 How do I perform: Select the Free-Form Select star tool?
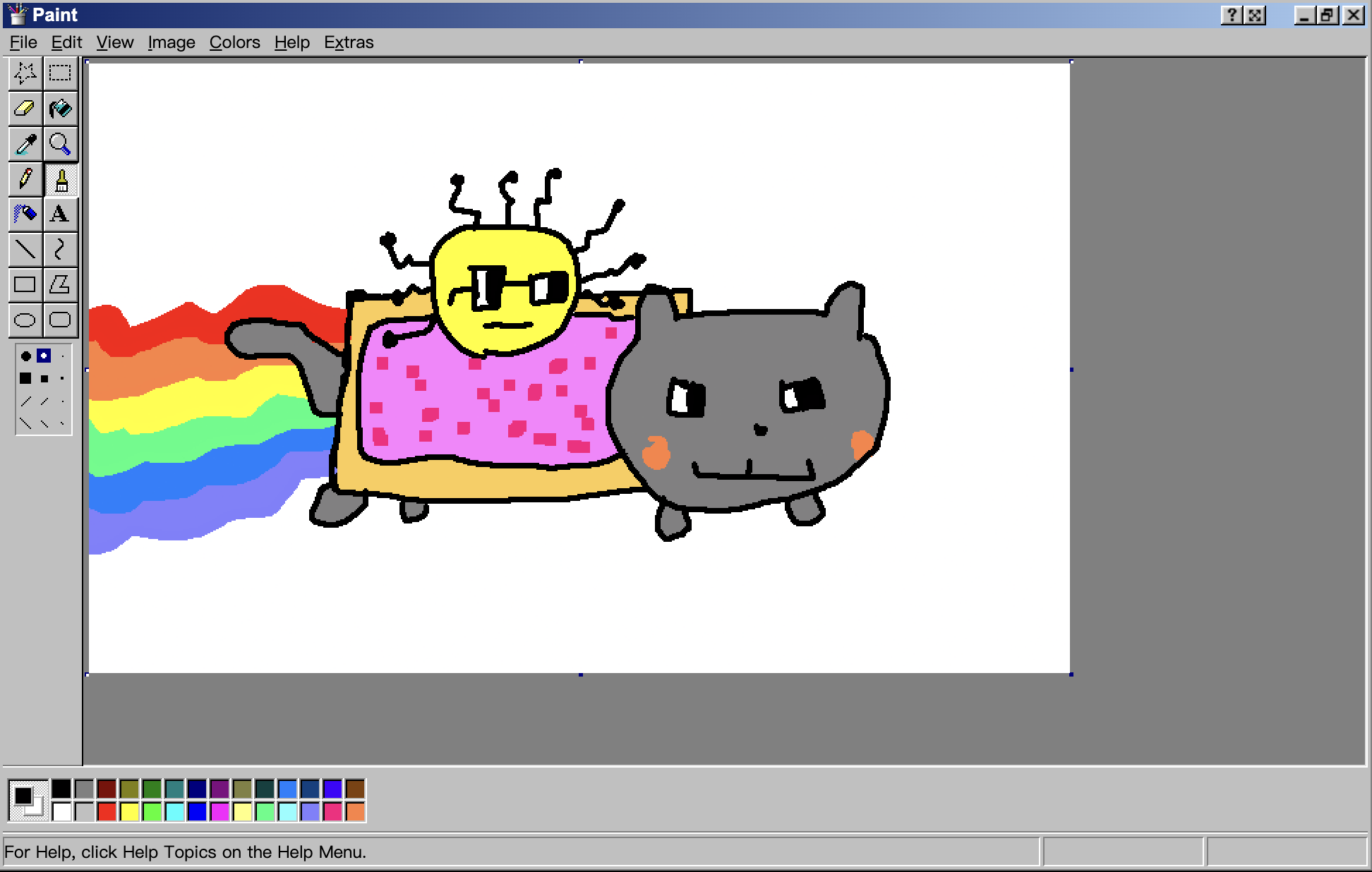coord(25,73)
